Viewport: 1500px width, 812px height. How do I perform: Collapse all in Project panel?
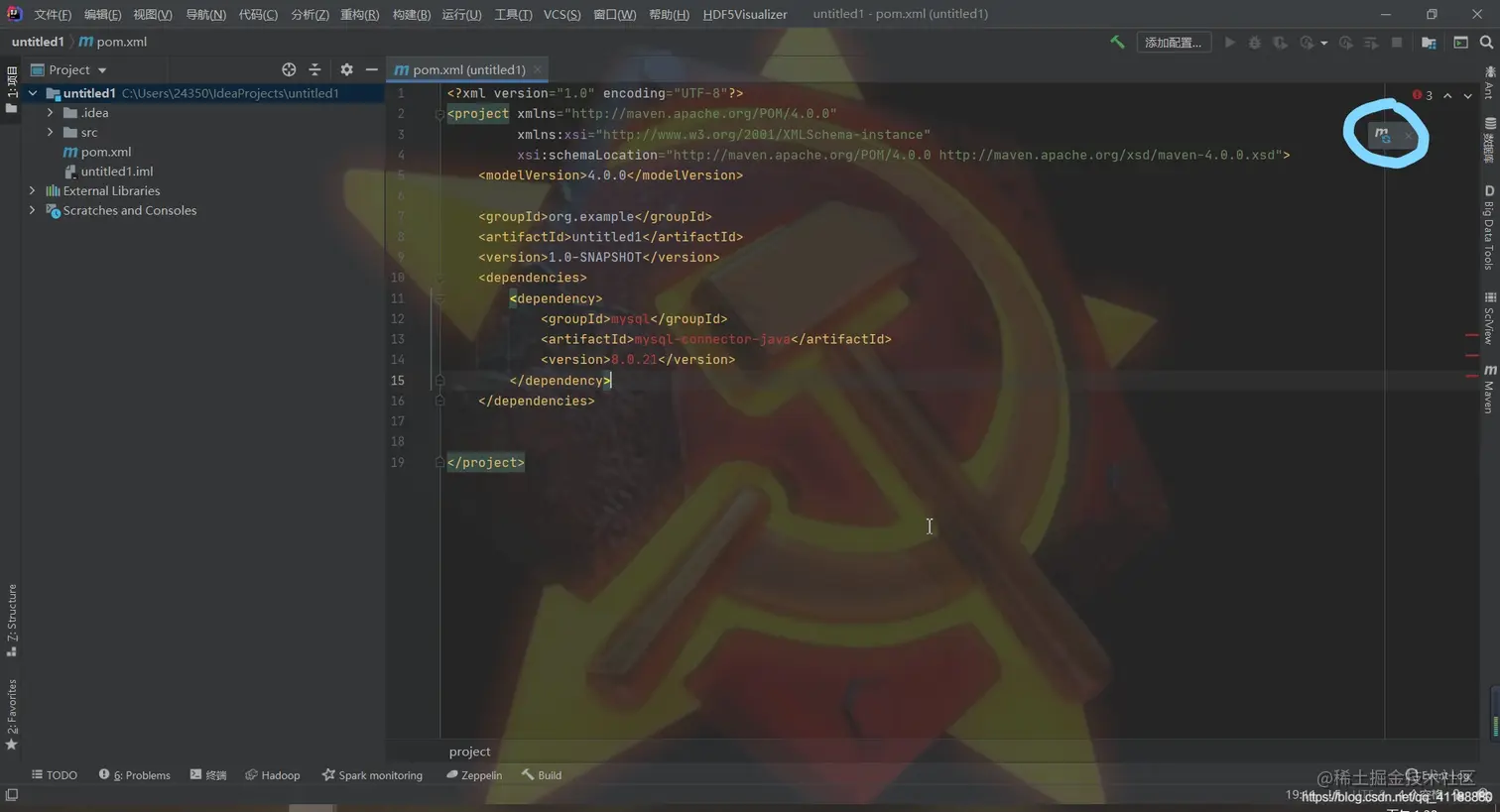coord(314,69)
